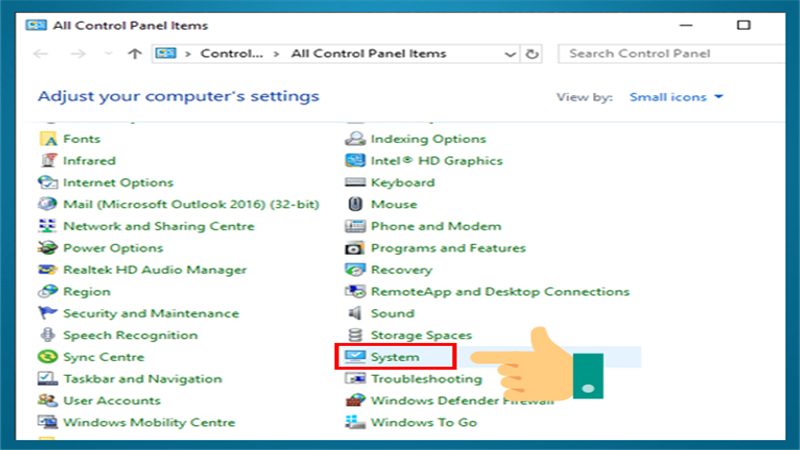The height and width of the screenshot is (450, 800).
Task: Open the Network and Sharing Centre link
Action: [x=159, y=226]
